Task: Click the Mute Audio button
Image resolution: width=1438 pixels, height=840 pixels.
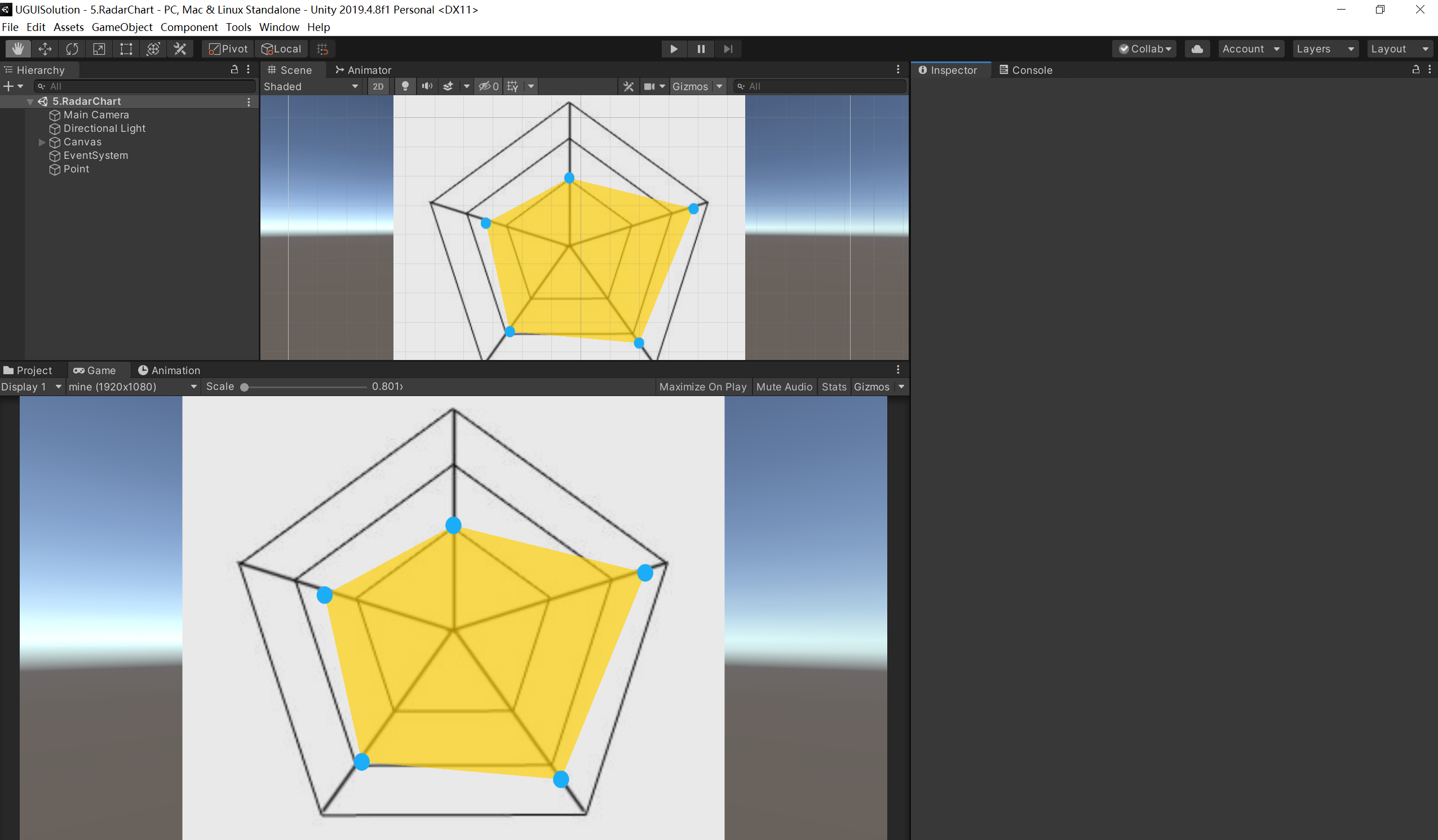Action: (x=784, y=387)
